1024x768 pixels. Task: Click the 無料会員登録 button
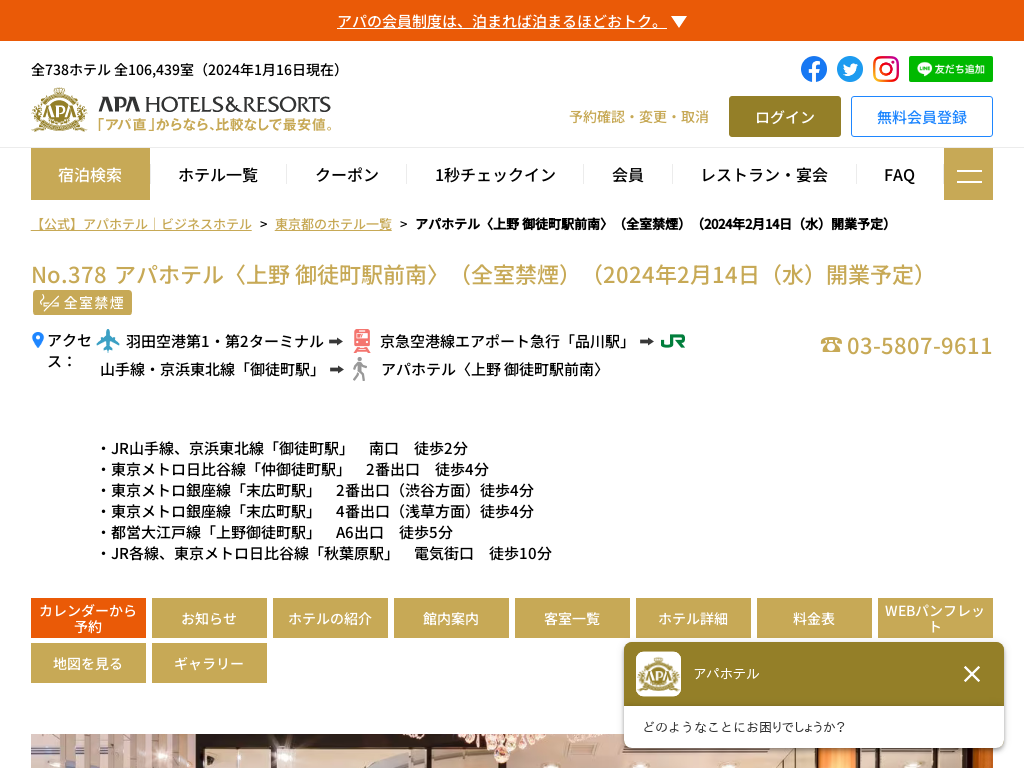coord(921,117)
